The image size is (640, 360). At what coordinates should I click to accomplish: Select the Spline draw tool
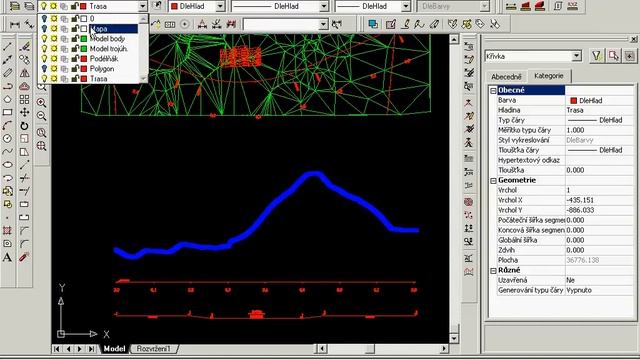point(7,151)
